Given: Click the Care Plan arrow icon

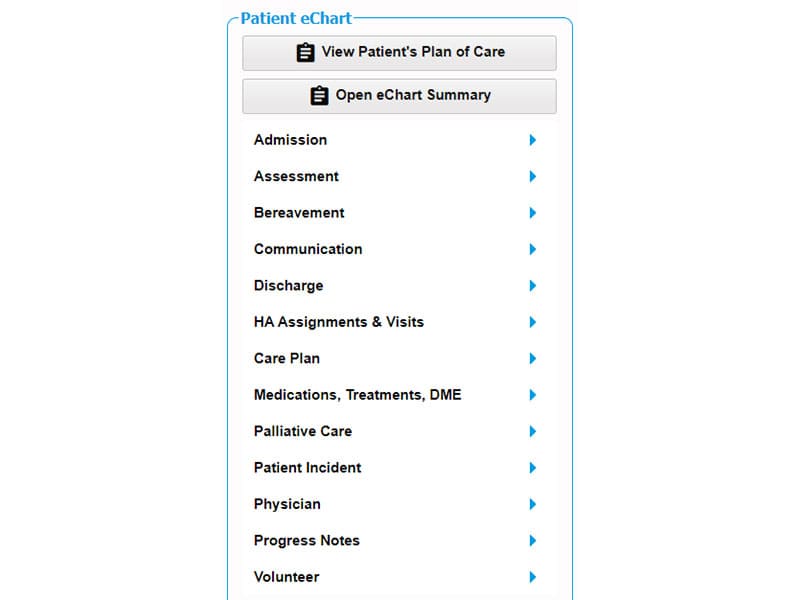Looking at the screenshot, I should [x=532, y=358].
